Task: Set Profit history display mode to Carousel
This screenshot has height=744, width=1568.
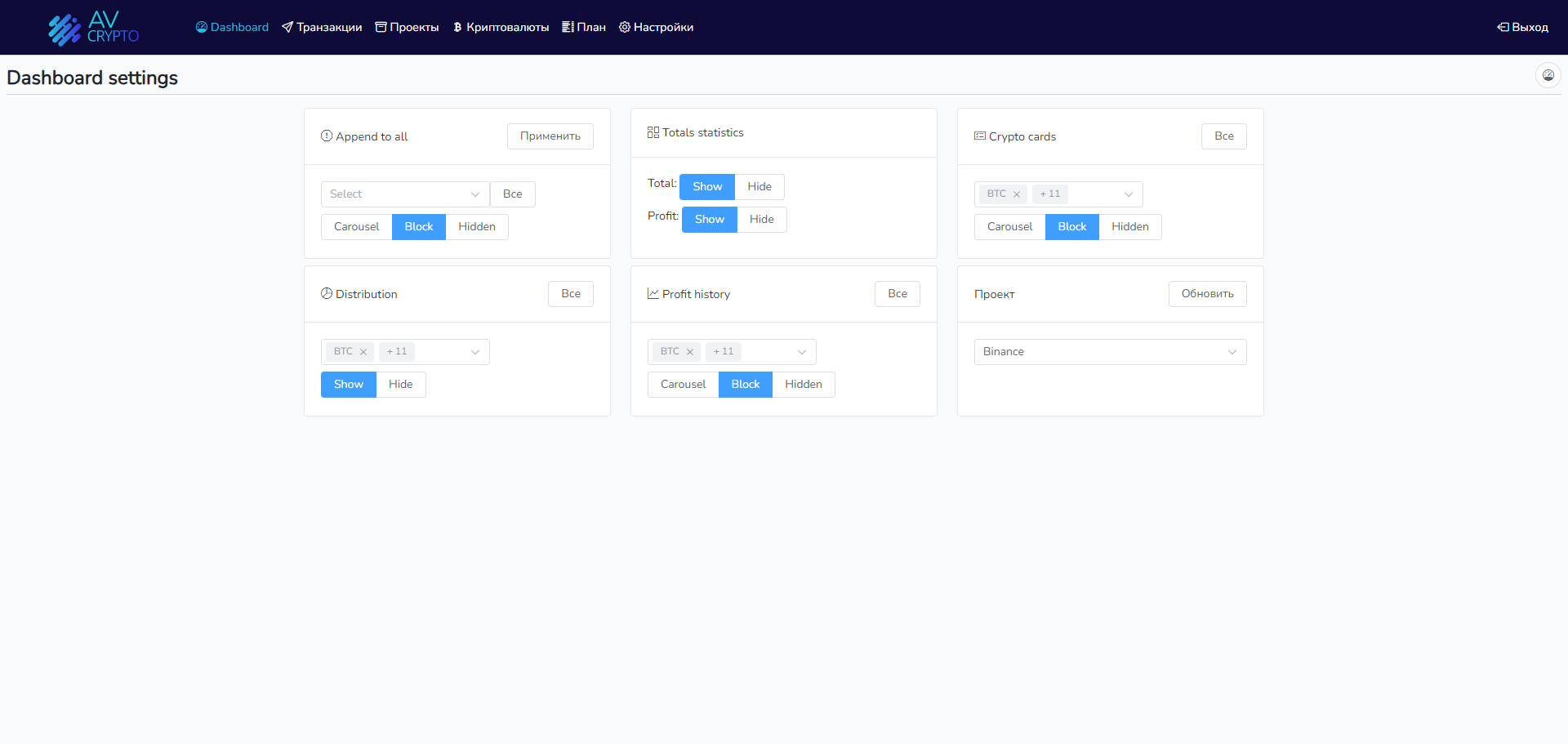Action: (682, 384)
